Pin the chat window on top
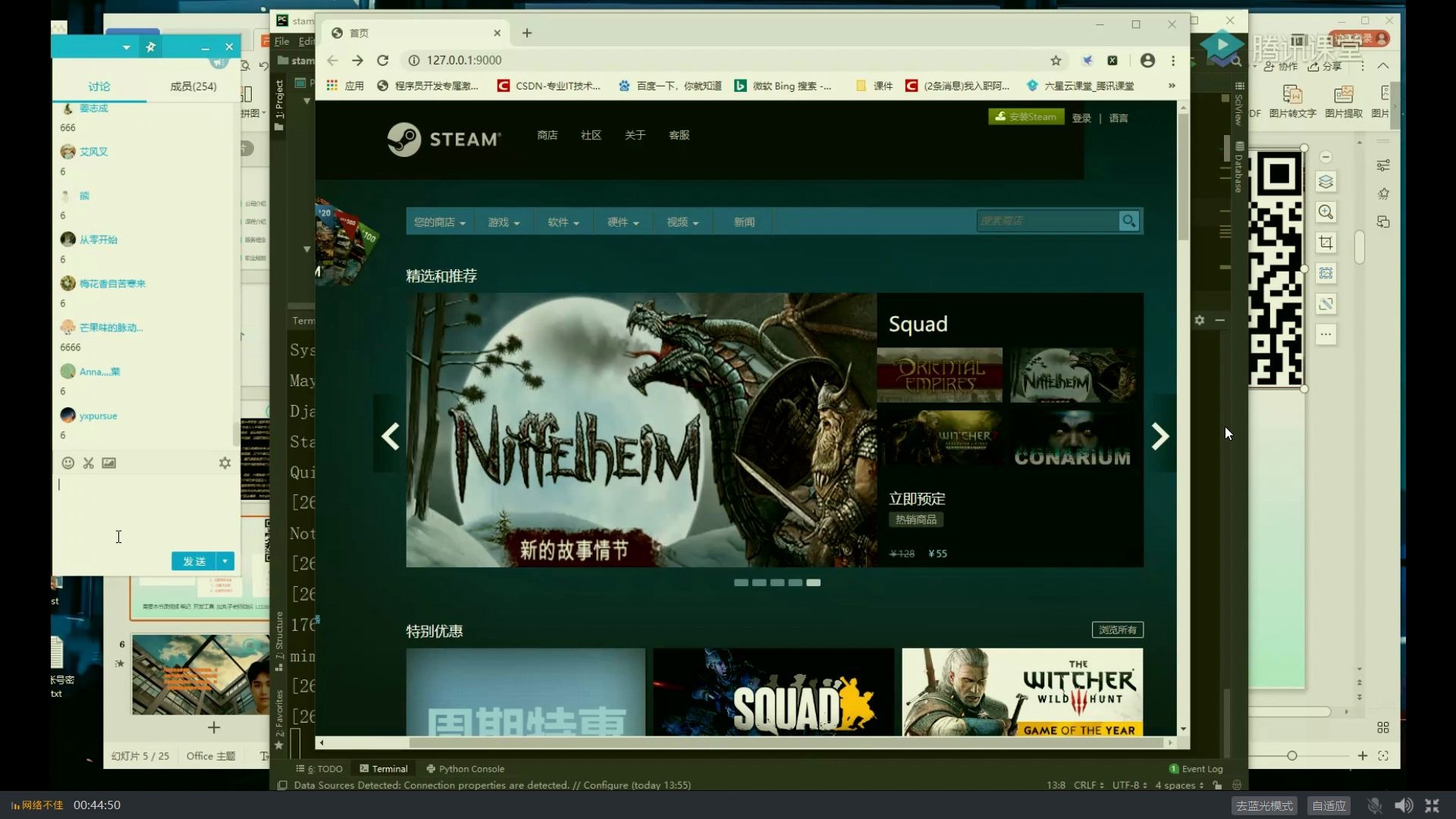This screenshot has height=819, width=1456. [151, 47]
